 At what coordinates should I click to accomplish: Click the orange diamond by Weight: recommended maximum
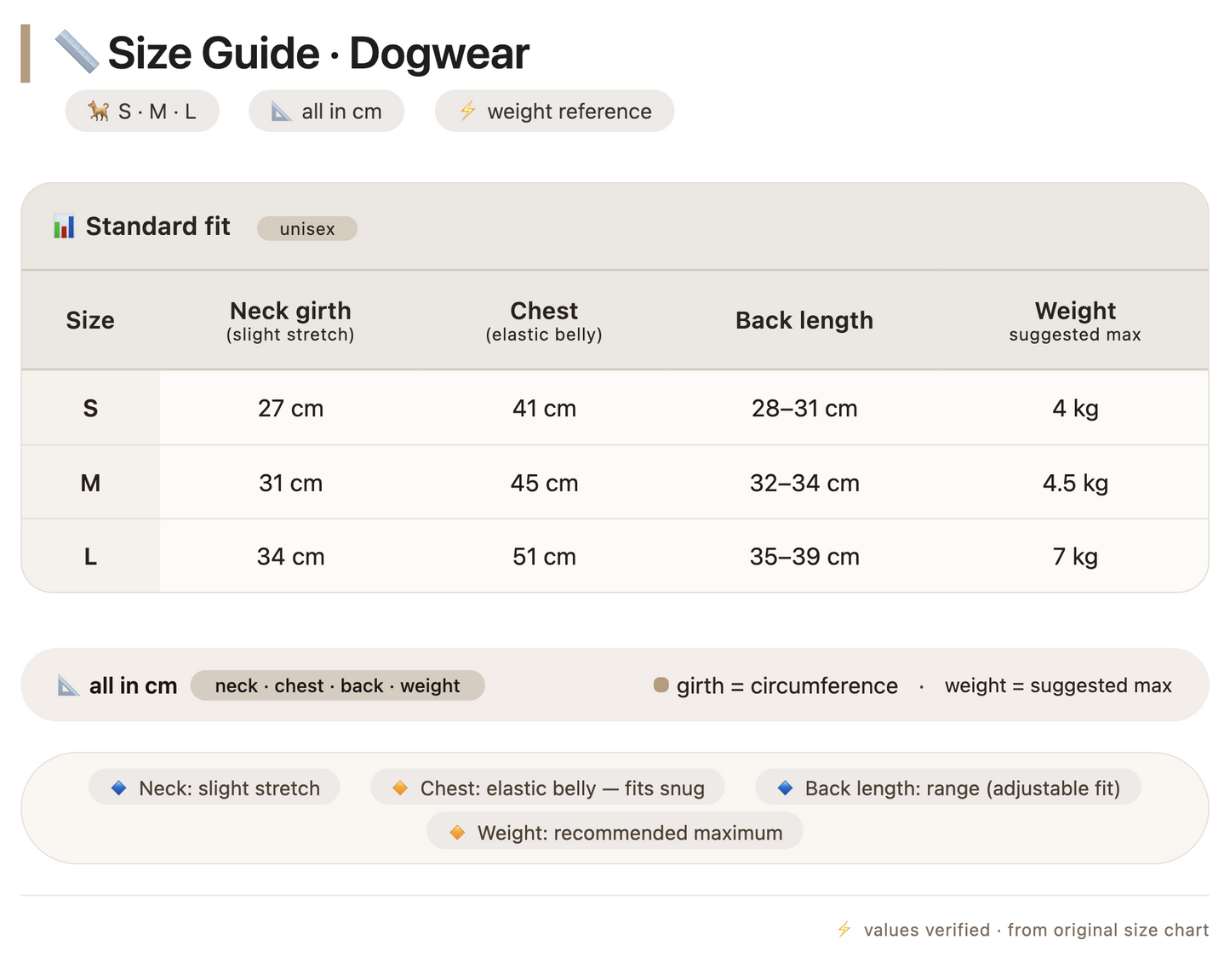[457, 833]
